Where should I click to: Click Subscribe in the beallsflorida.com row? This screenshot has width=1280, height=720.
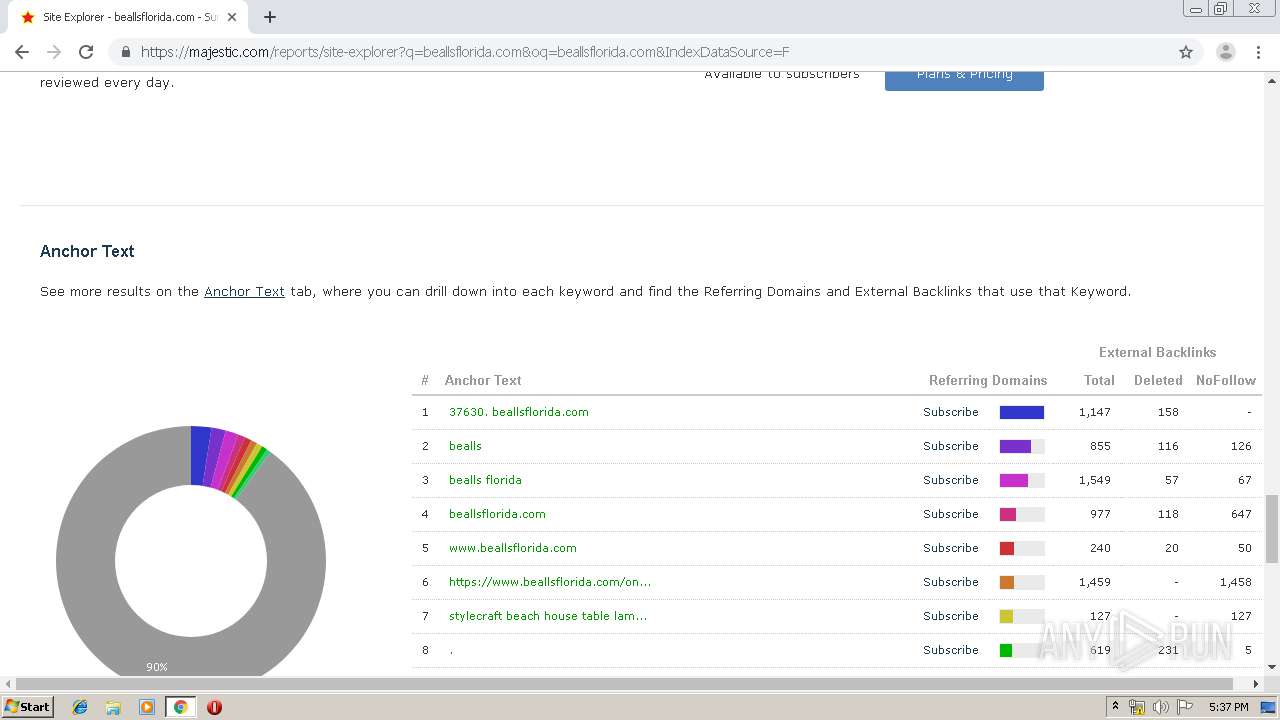[951, 514]
